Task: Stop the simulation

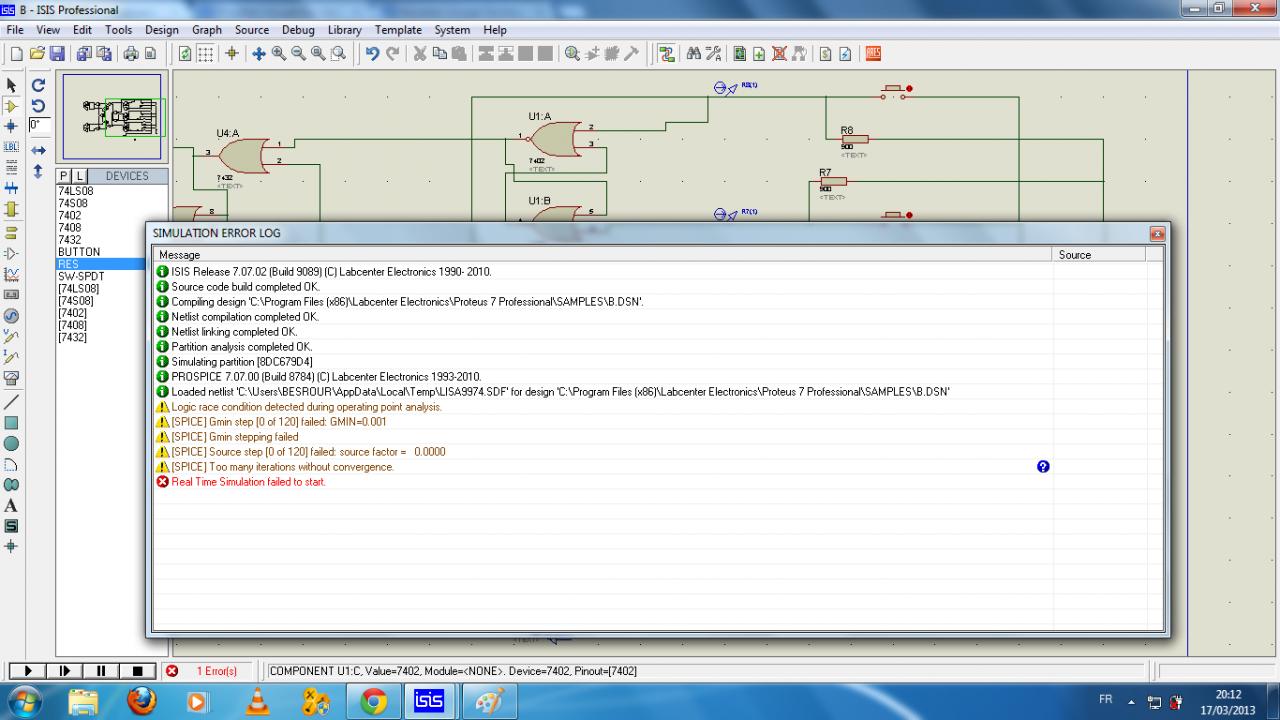Action: click(138, 671)
